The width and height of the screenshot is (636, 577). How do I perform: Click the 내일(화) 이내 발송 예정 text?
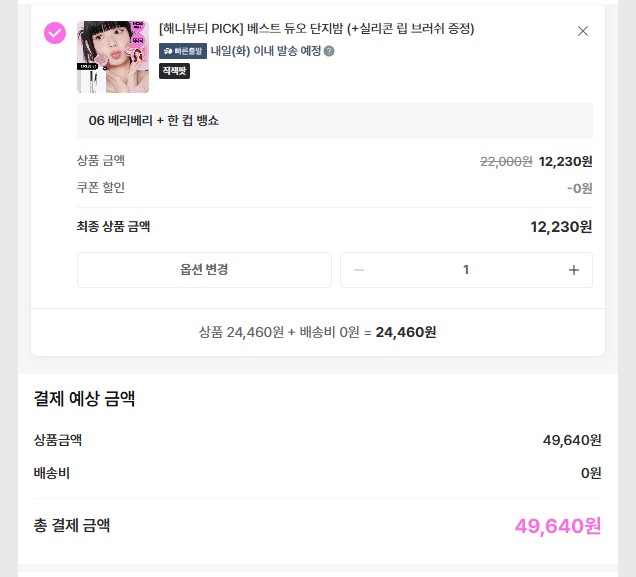pyautogui.click(x=266, y=51)
